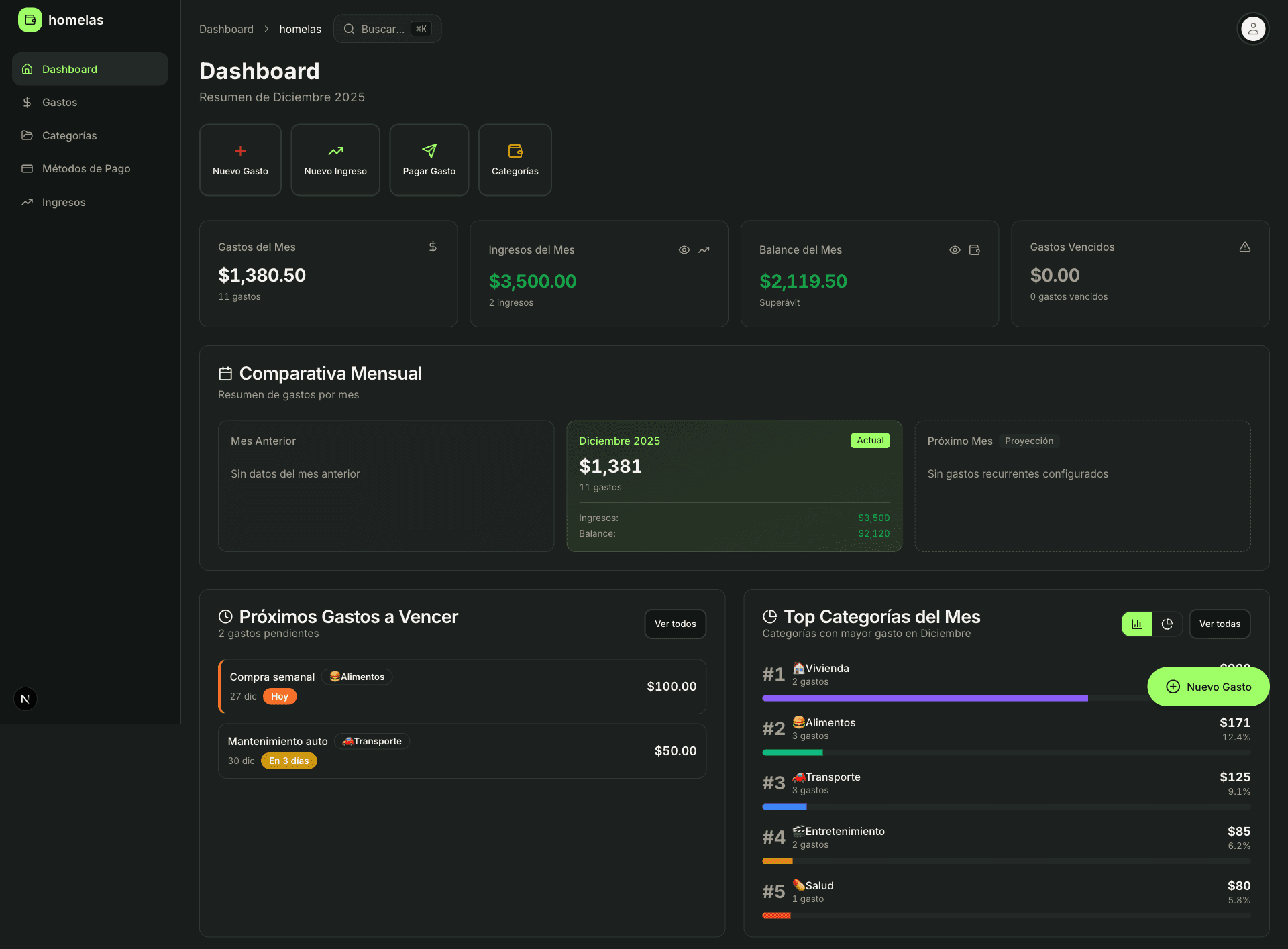Open the user avatar menu

click(x=1253, y=28)
